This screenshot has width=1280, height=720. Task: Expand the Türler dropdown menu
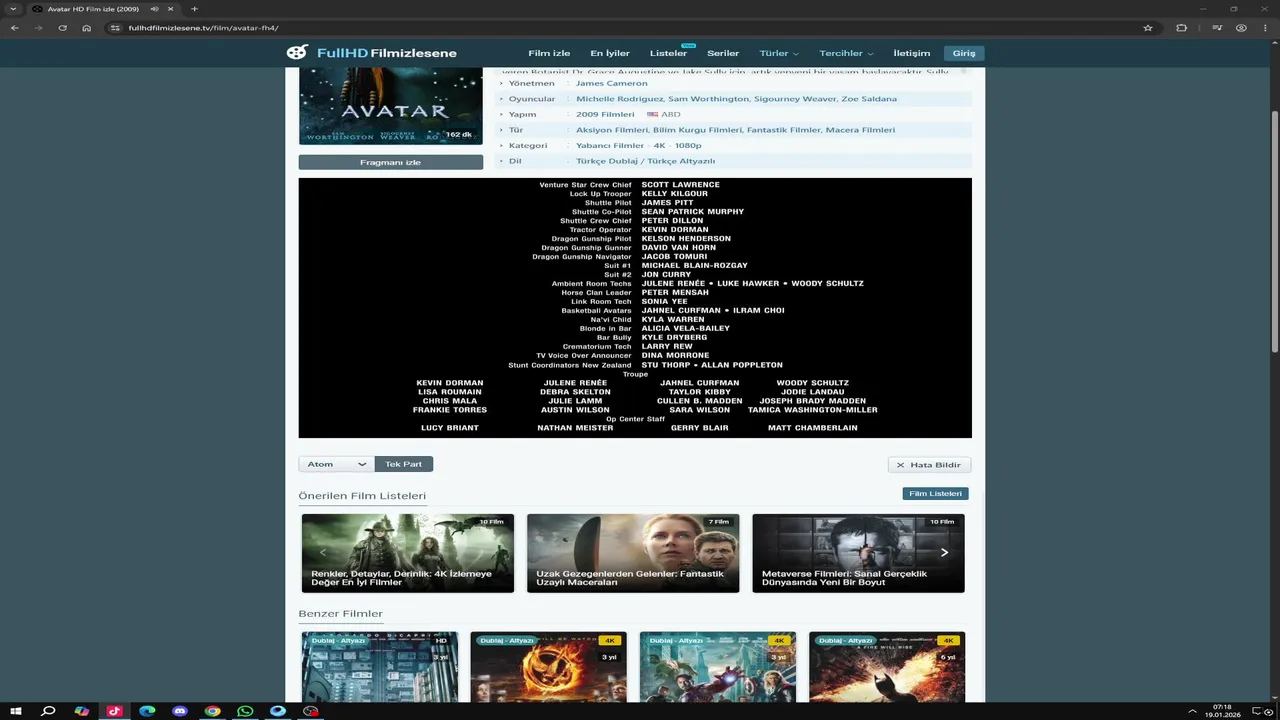pyautogui.click(x=779, y=53)
